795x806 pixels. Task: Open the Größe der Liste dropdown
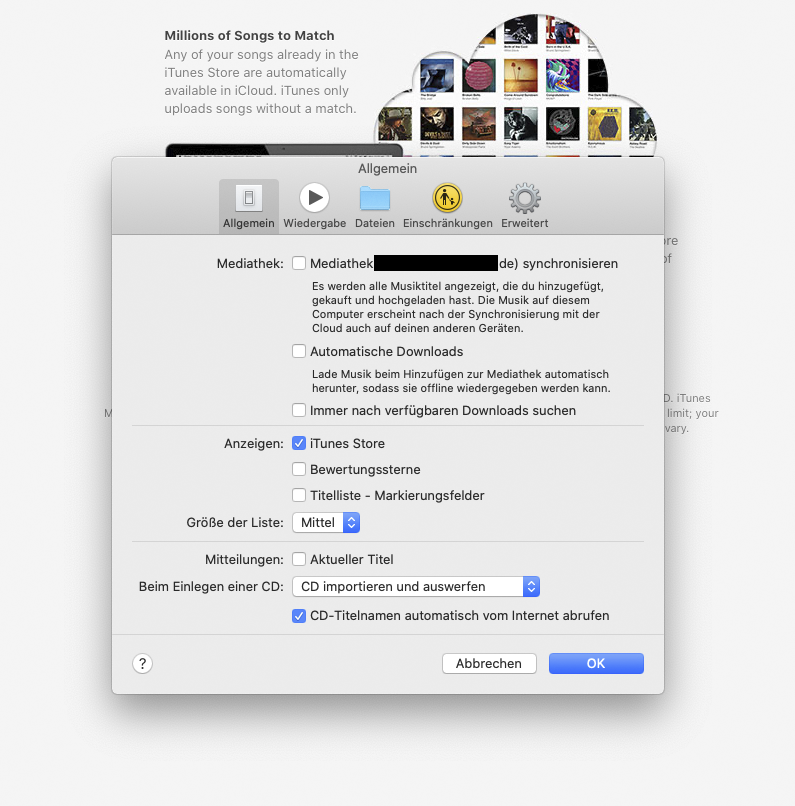point(326,522)
